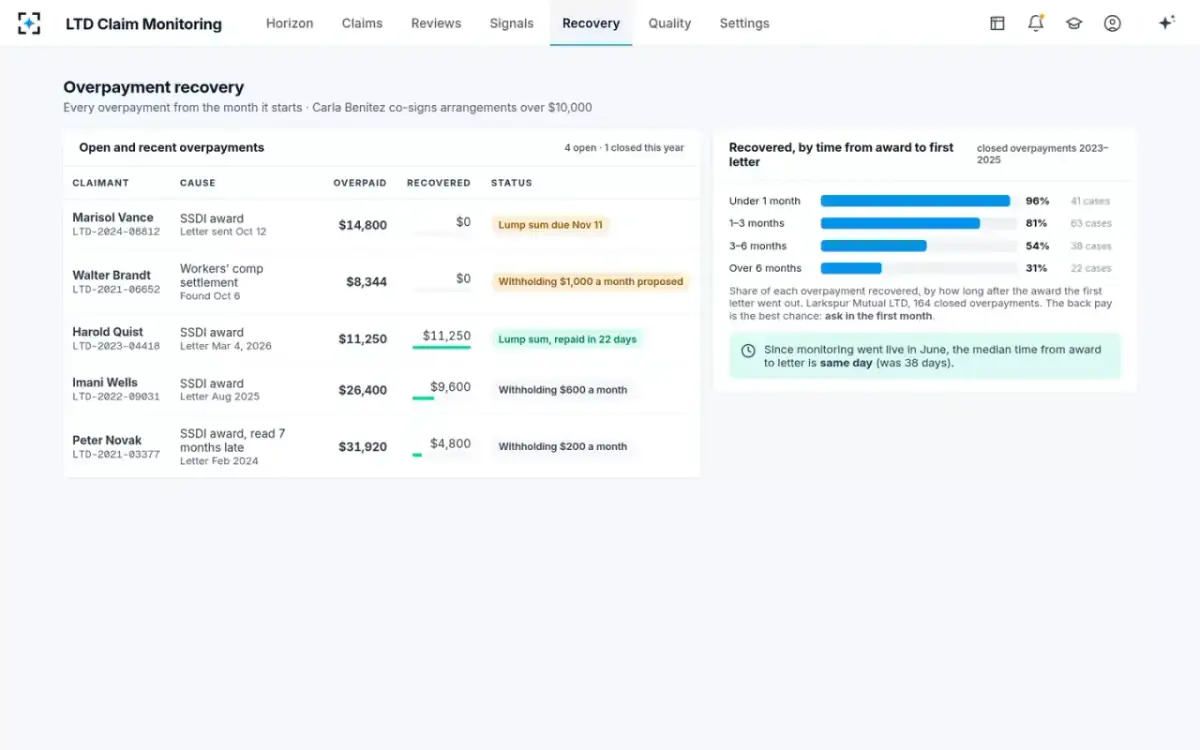Go to the Settings tab

click(744, 23)
